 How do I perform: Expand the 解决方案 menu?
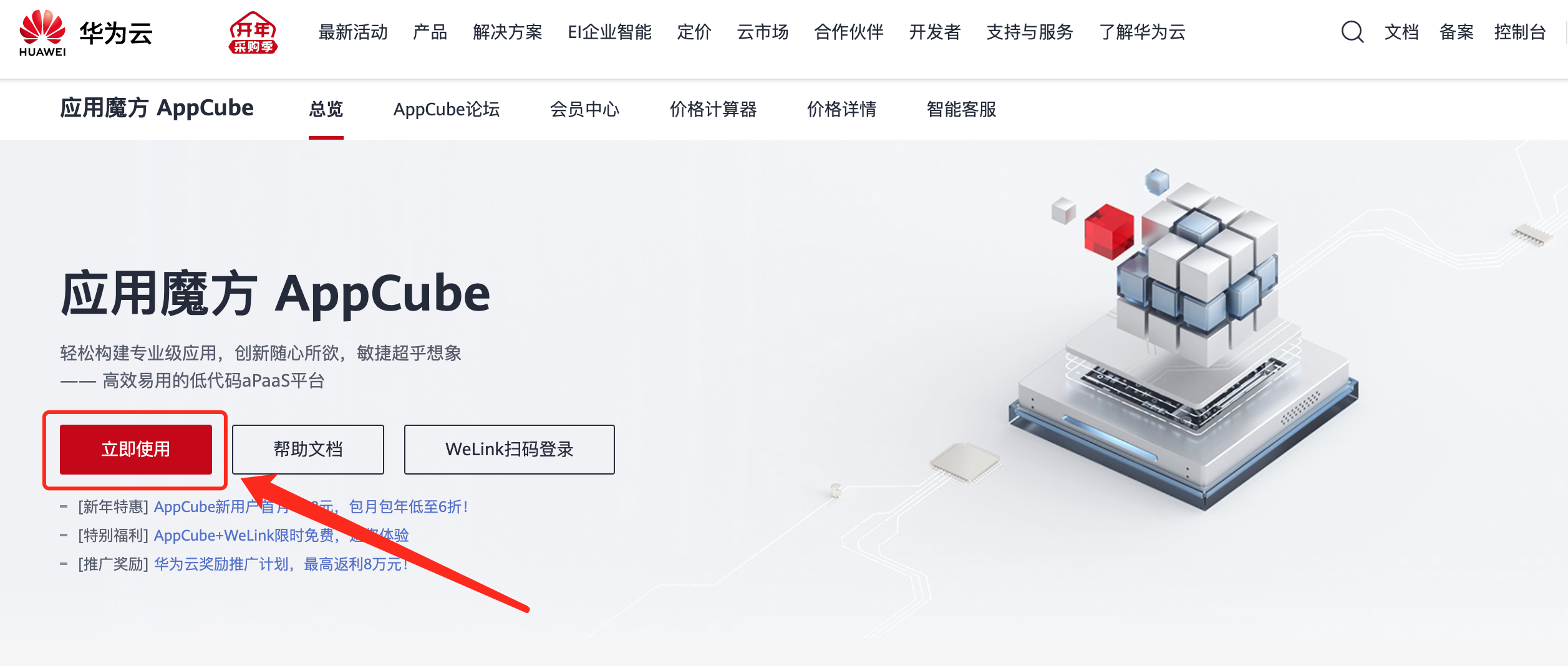tap(508, 32)
